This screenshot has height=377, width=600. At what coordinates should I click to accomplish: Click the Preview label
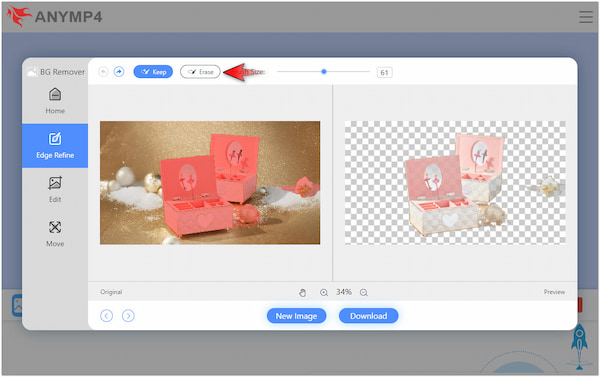554,292
